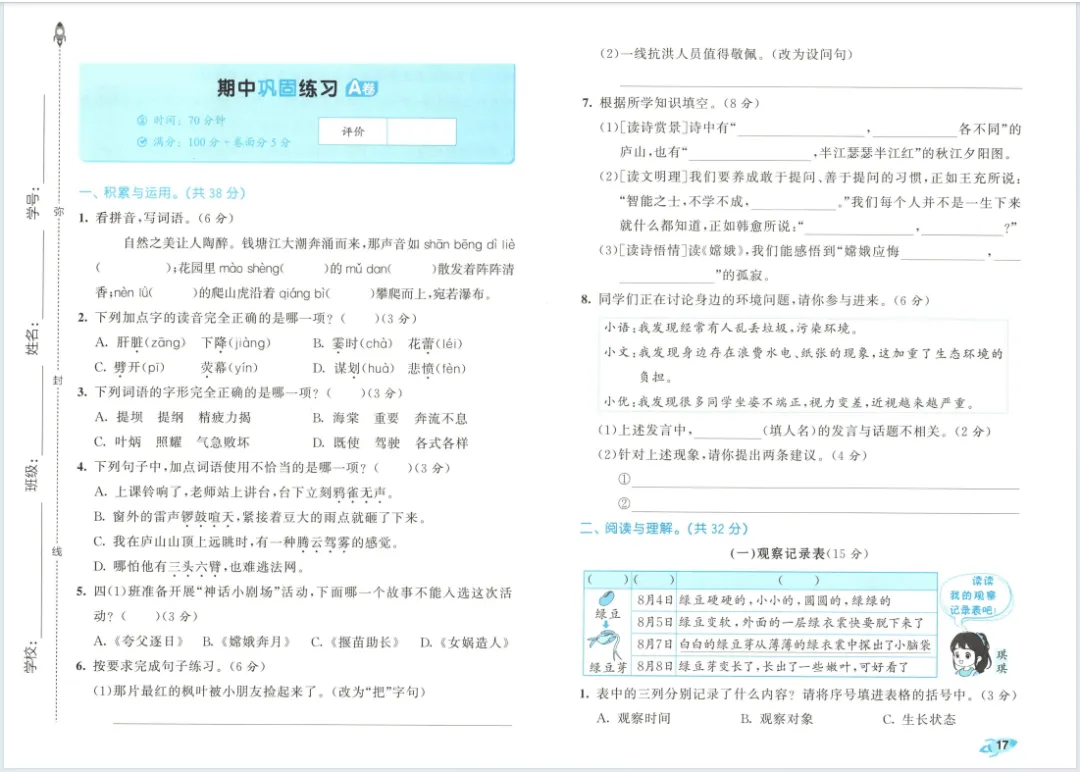The width and height of the screenshot is (1080, 772).
Task: Choose option "A.《夸父逐日》"
Action: [140, 642]
